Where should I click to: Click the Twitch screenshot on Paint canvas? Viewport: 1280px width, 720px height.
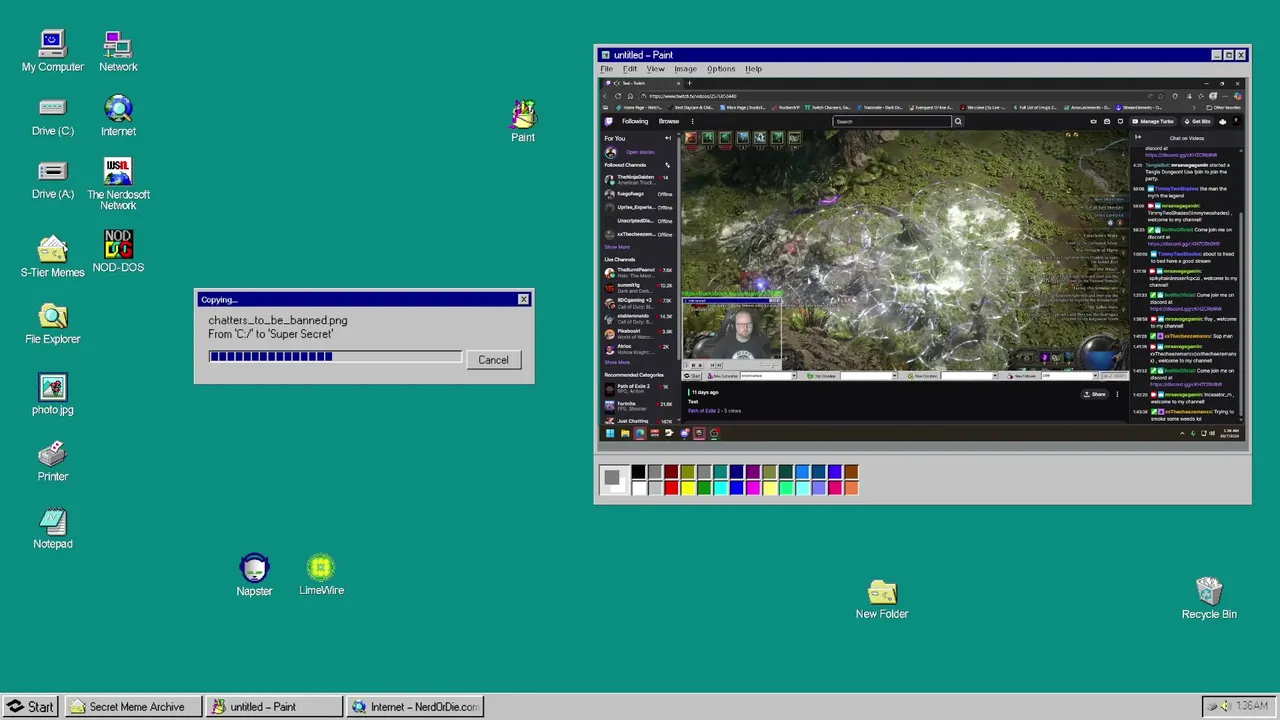922,260
